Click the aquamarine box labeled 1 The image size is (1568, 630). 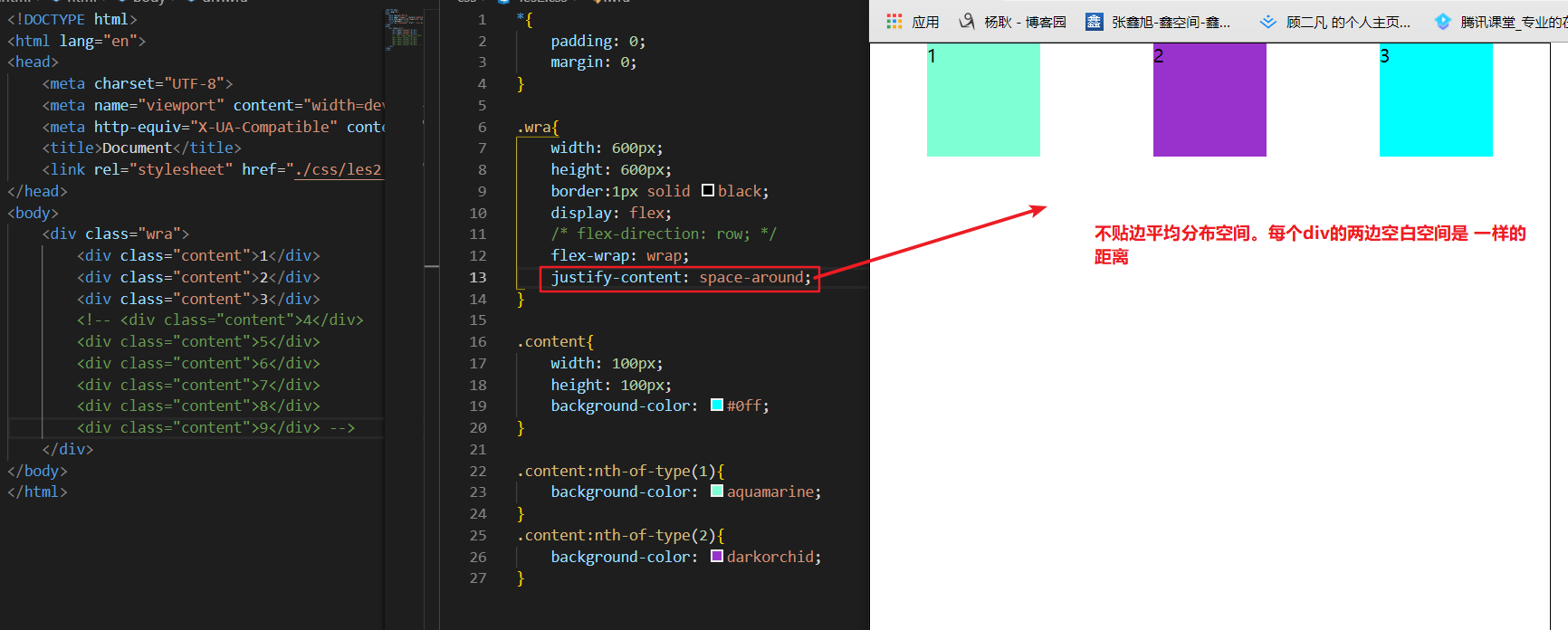tap(983, 100)
